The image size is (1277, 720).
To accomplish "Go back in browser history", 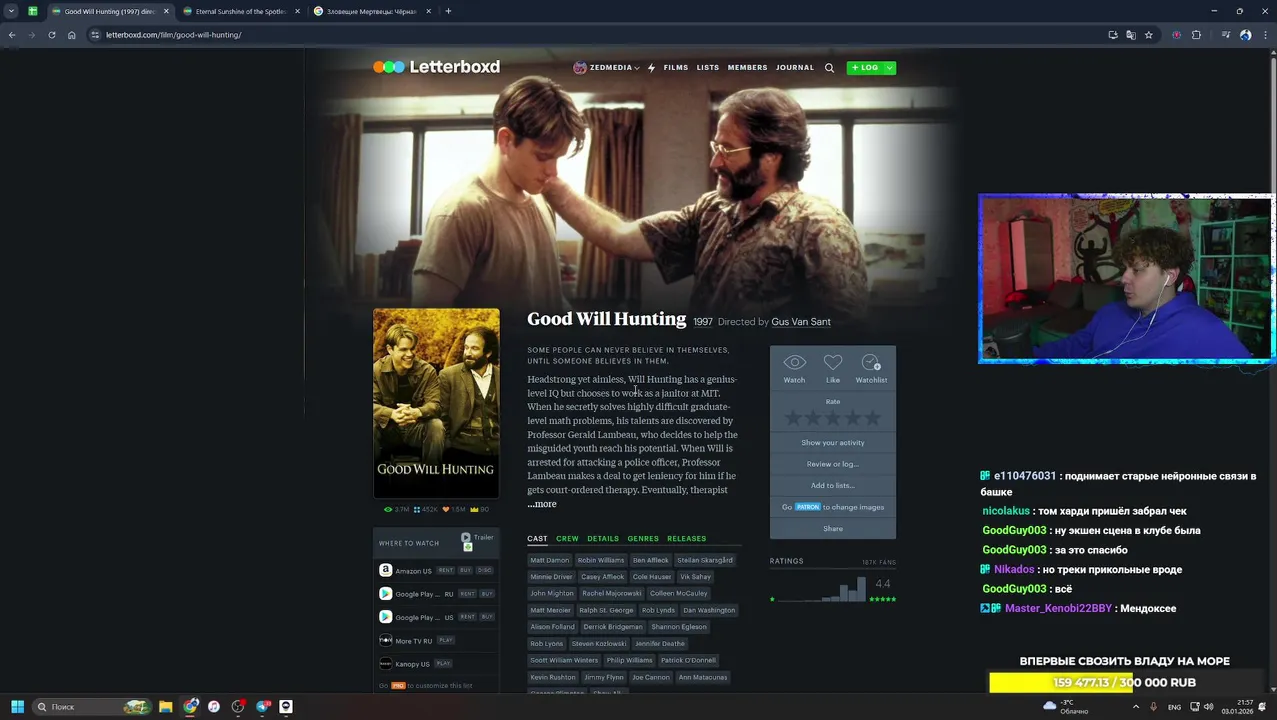I will (12, 35).
